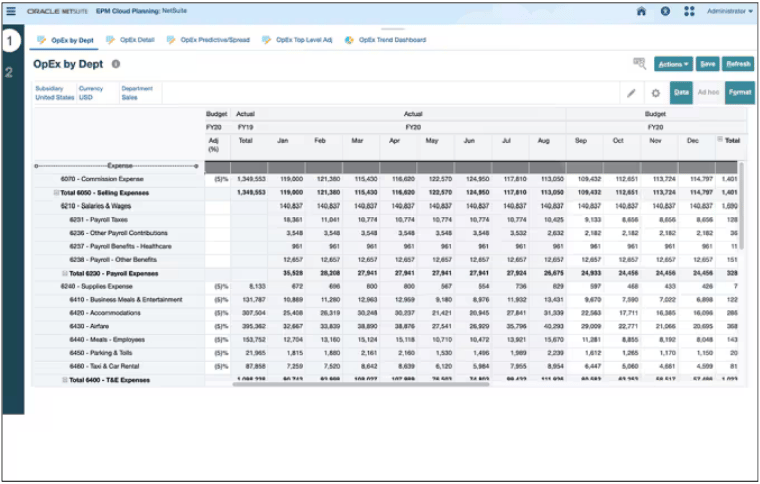This screenshot has height=484, width=760.
Task: Select FY19 total cell 395,362 for Airfare
Action: pos(249,327)
